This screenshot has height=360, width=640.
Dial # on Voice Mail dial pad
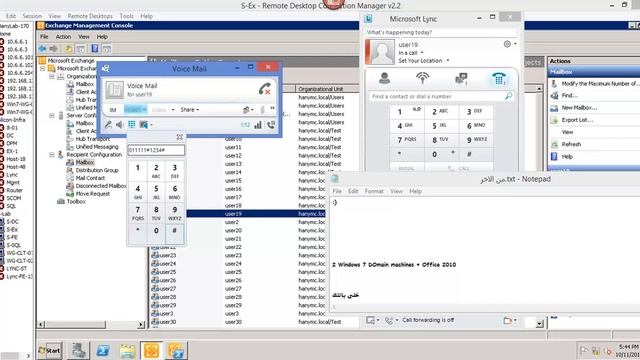coord(175,233)
